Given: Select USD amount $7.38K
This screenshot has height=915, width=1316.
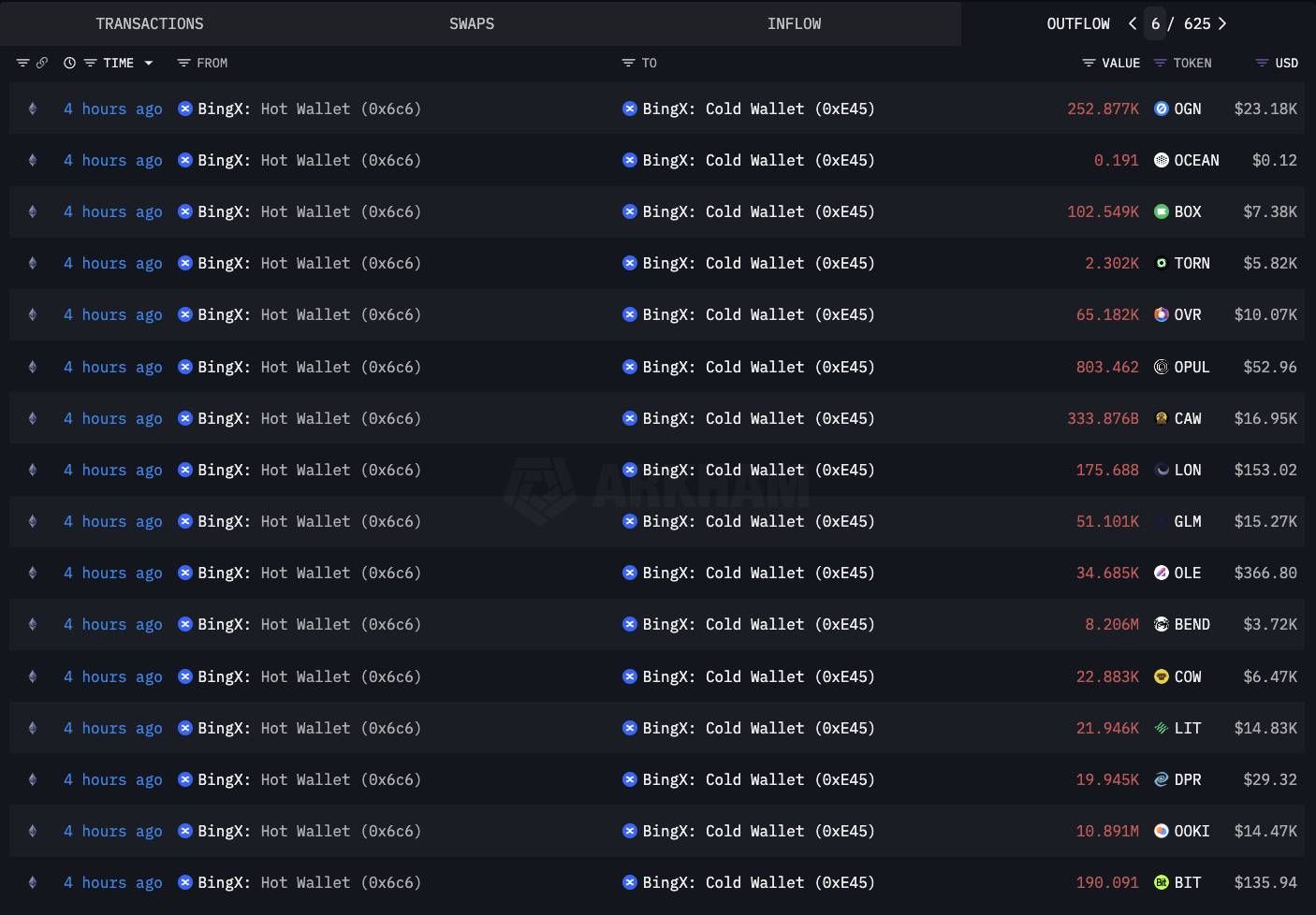Looking at the screenshot, I should point(1270,211).
